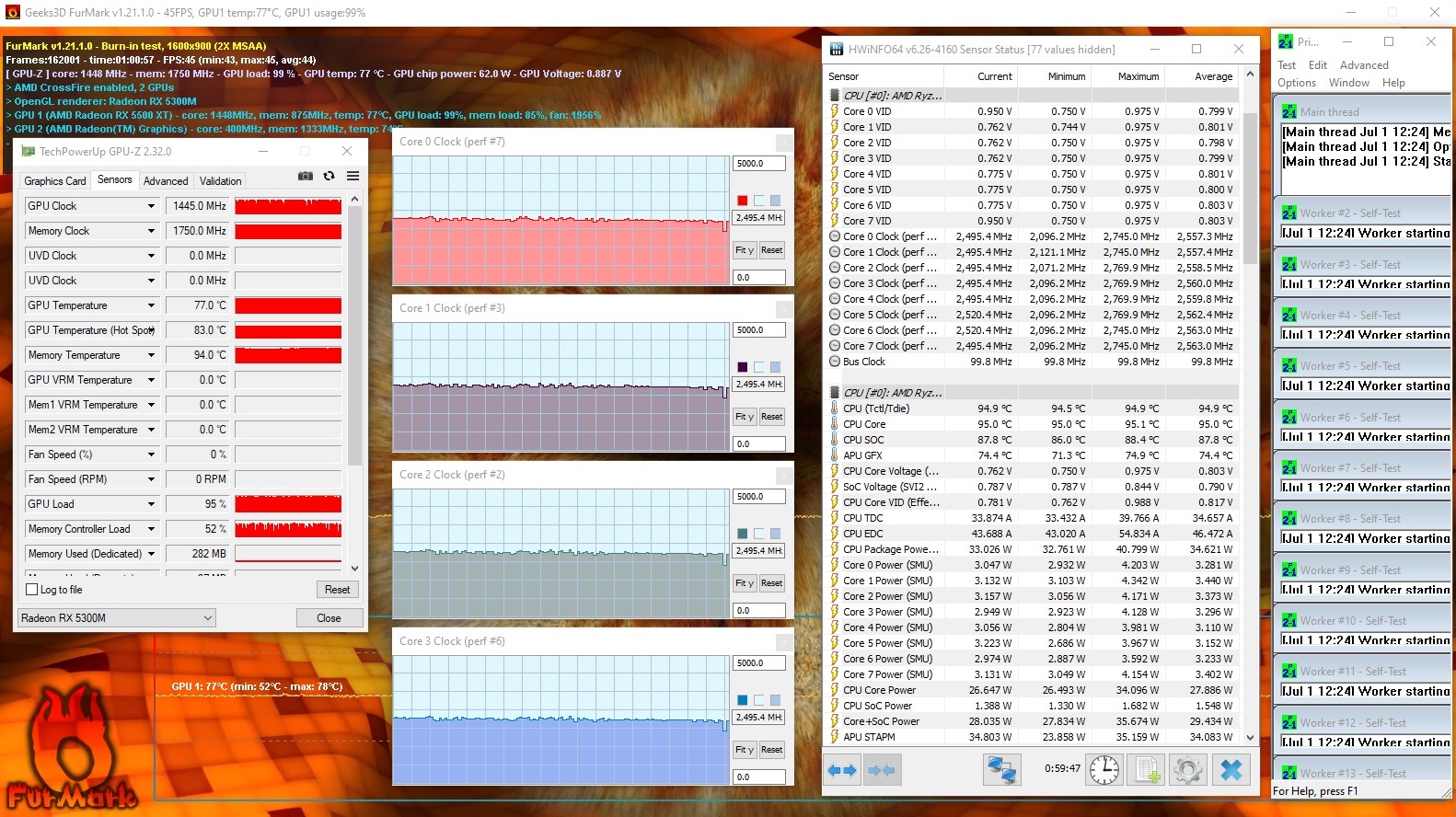Switch to the Graphics Card tab
Image resolution: width=1456 pixels, height=817 pixels.
(x=54, y=181)
